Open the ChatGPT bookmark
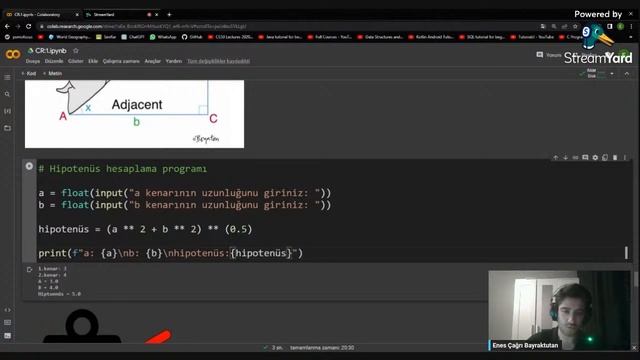 tap(133, 37)
